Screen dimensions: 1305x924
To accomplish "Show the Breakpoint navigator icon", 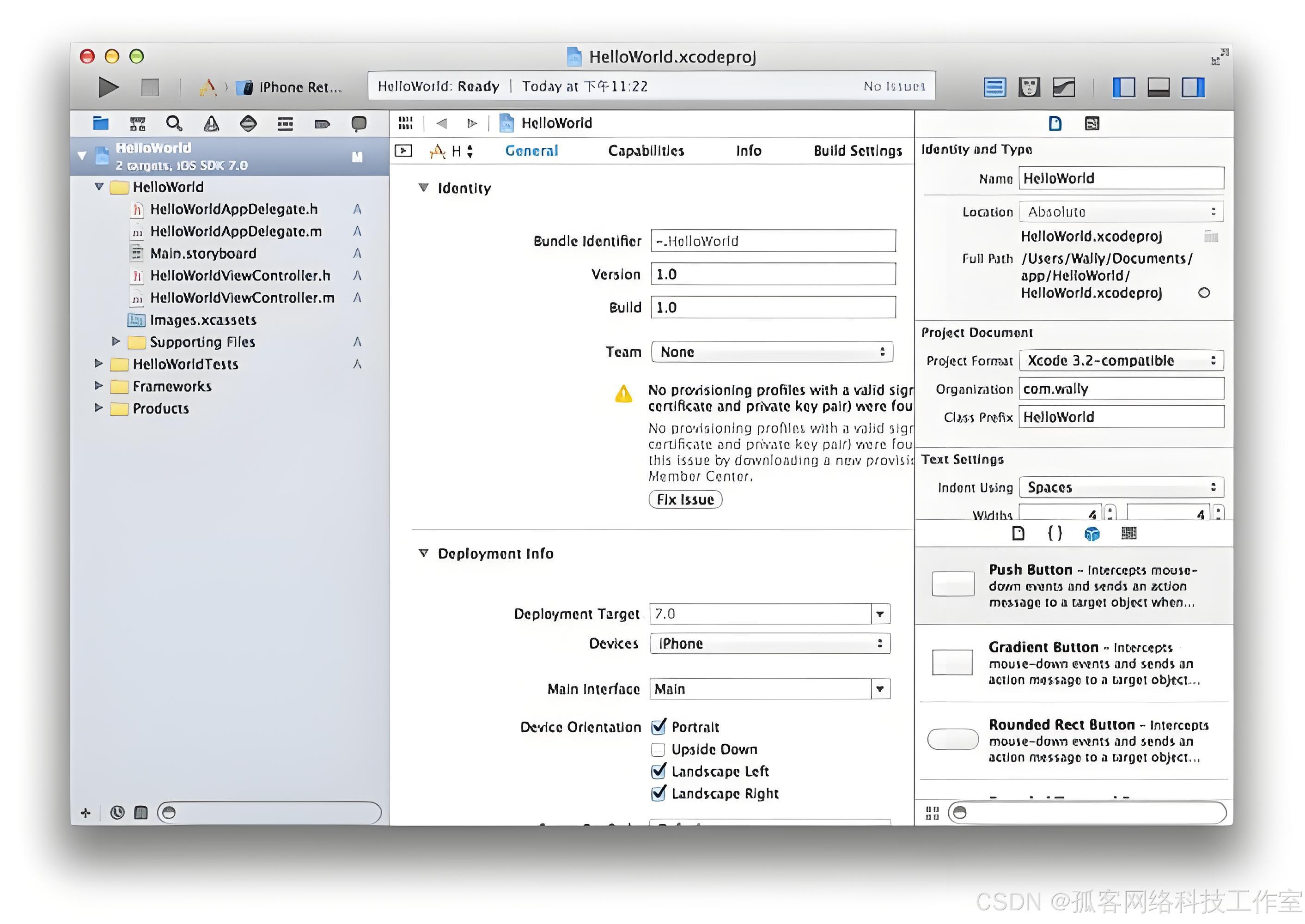I will click(x=322, y=123).
